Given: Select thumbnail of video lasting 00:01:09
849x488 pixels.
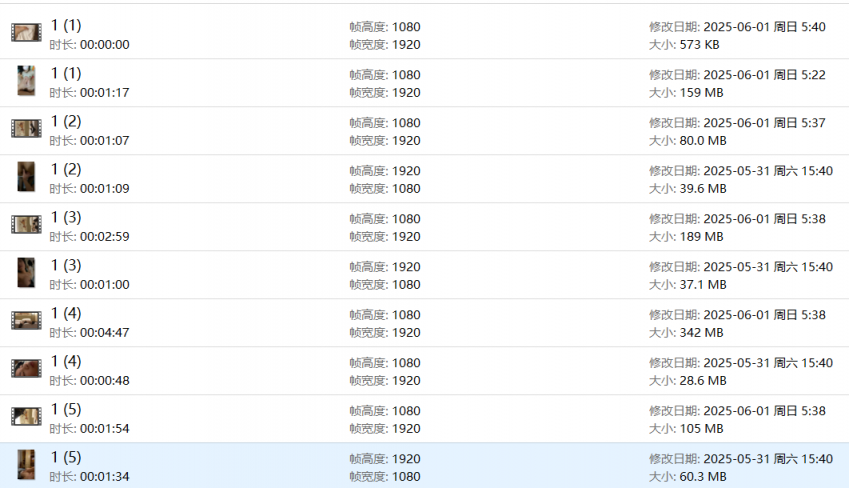Looking at the screenshot, I should click(x=26, y=177).
